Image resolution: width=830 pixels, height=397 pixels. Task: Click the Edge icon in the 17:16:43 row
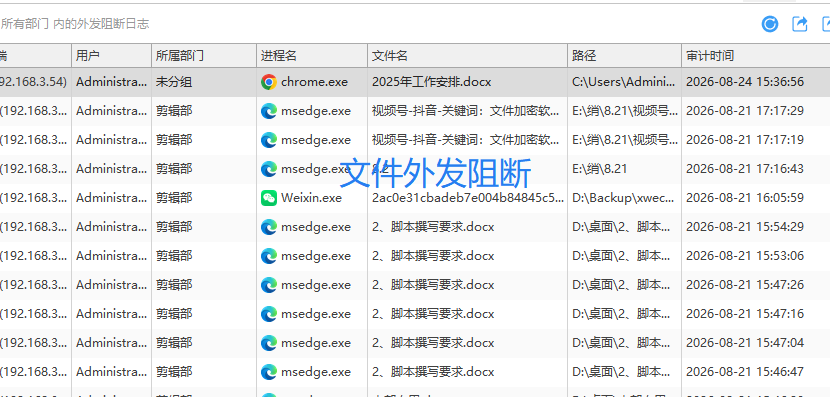(x=269, y=169)
